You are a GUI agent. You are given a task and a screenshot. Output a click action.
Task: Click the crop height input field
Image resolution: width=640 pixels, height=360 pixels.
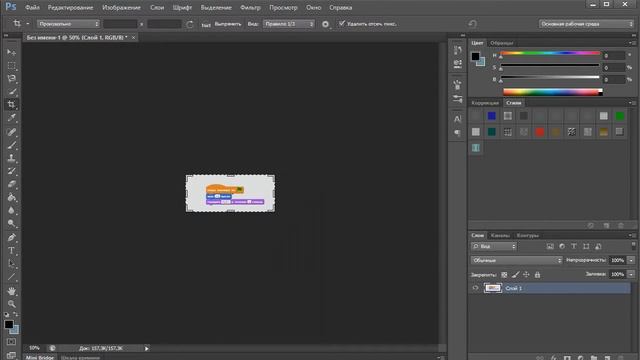[164, 24]
